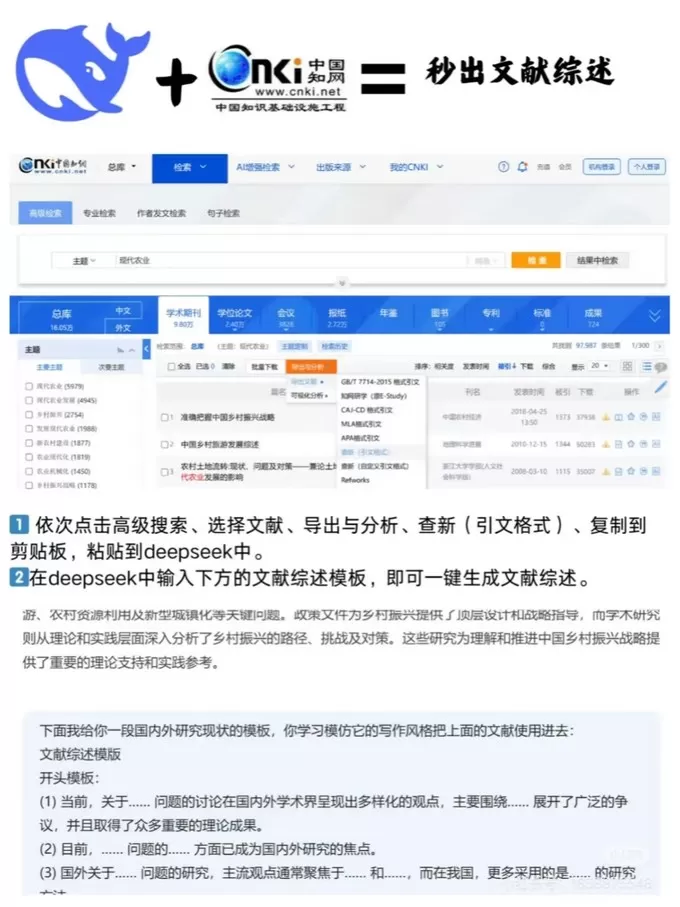Open last action icon for 中国乡村旅游发展综述

(x=656, y=444)
